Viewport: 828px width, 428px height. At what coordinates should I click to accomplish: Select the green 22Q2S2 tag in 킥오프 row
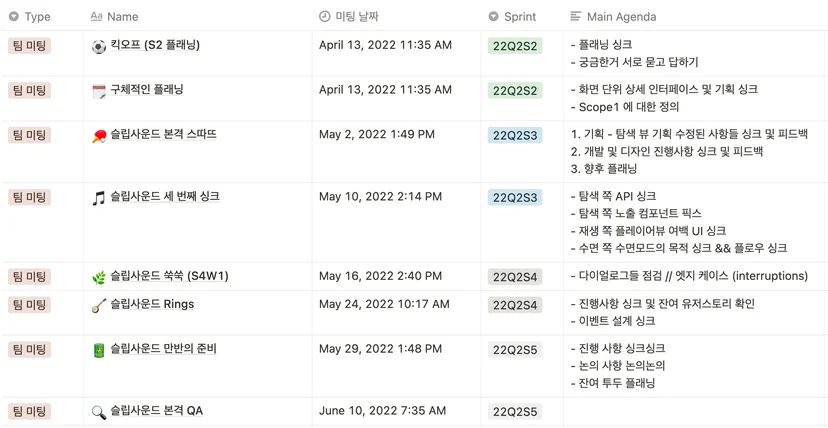515,46
